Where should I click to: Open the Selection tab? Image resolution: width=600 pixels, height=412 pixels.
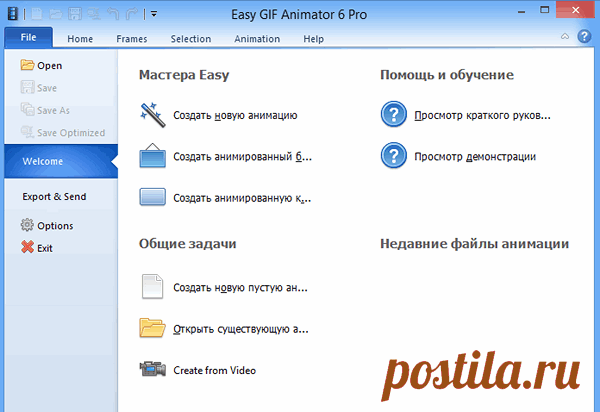(x=191, y=39)
